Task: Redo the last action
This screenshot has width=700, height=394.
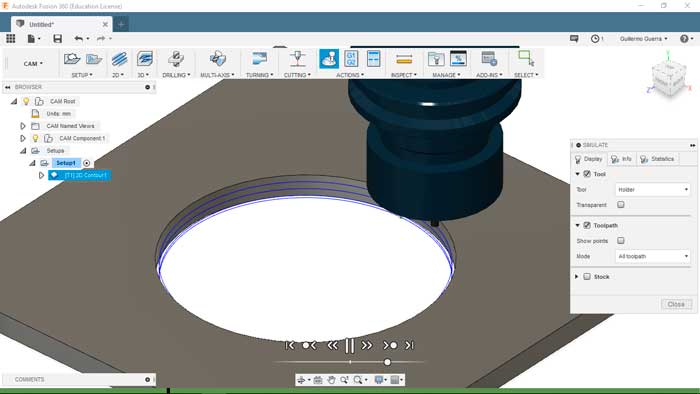Action: click(x=101, y=39)
